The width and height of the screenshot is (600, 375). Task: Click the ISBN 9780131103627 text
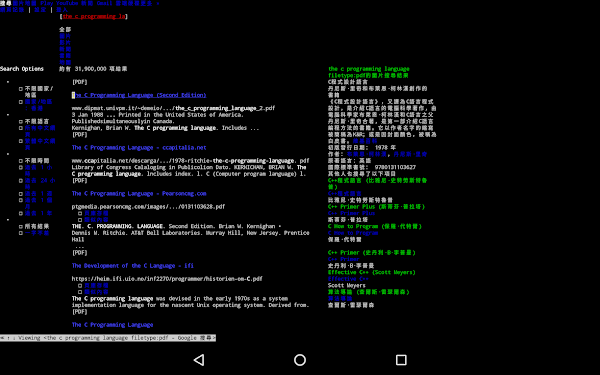coord(395,167)
